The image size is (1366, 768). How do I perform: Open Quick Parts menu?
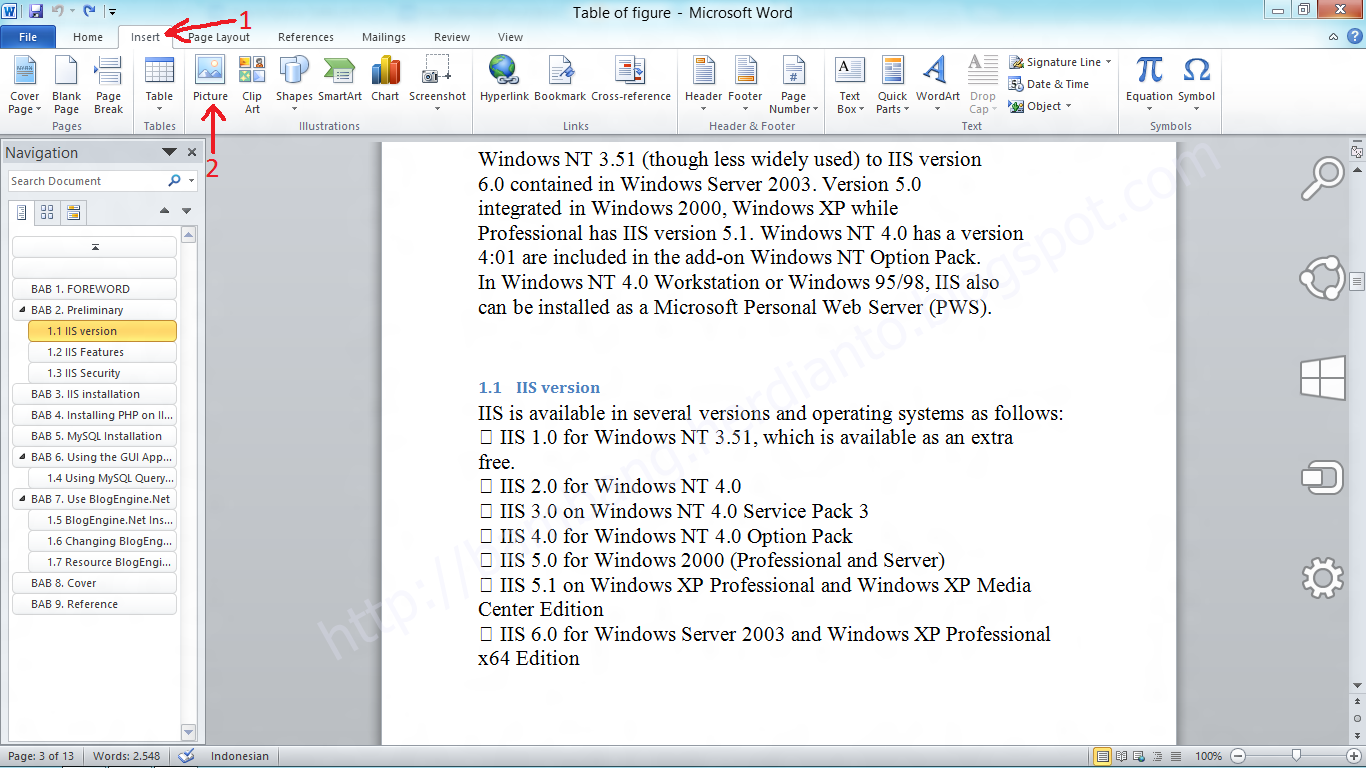892,86
